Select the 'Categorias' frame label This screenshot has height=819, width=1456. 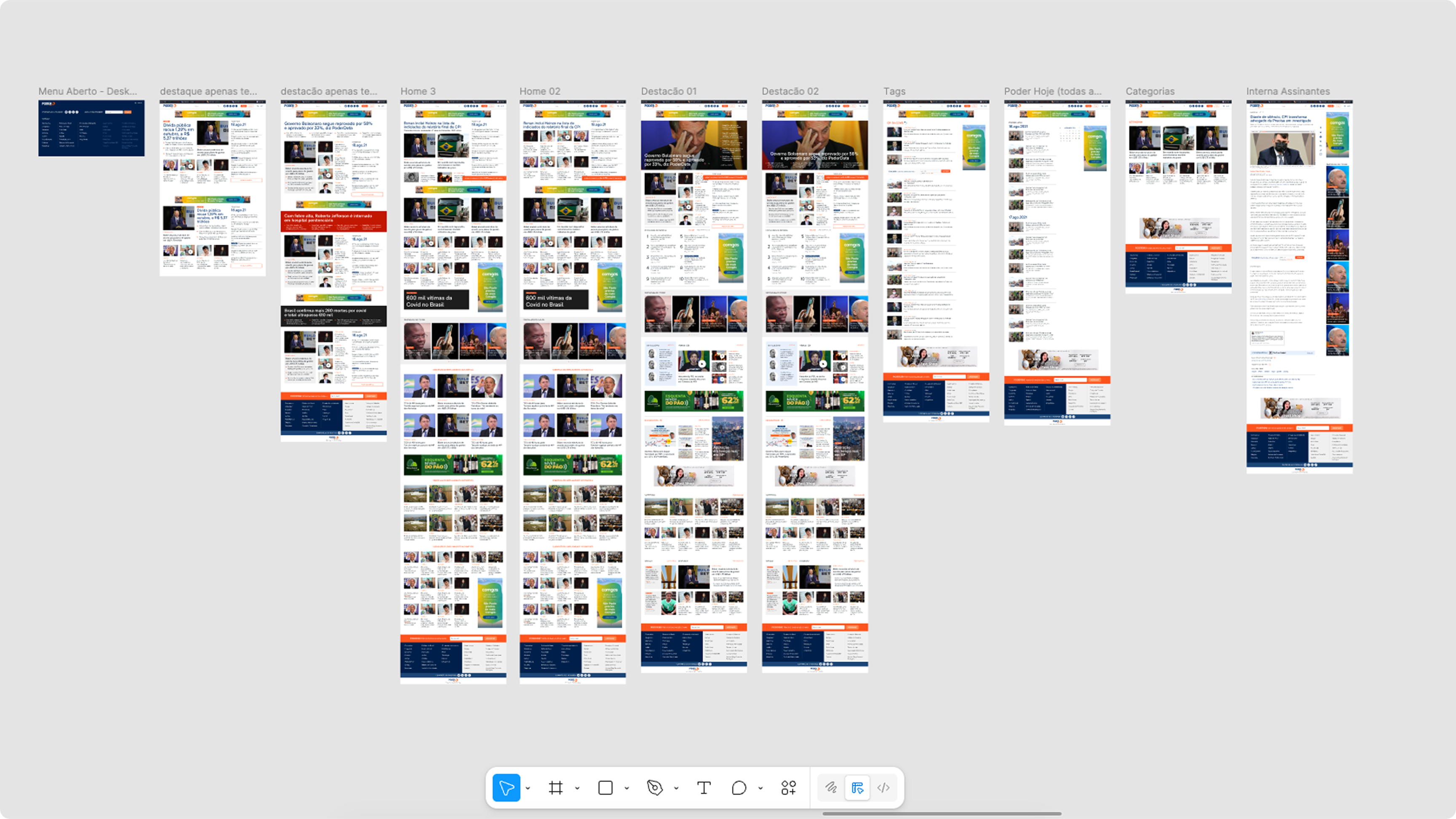pyautogui.click(x=1150, y=91)
